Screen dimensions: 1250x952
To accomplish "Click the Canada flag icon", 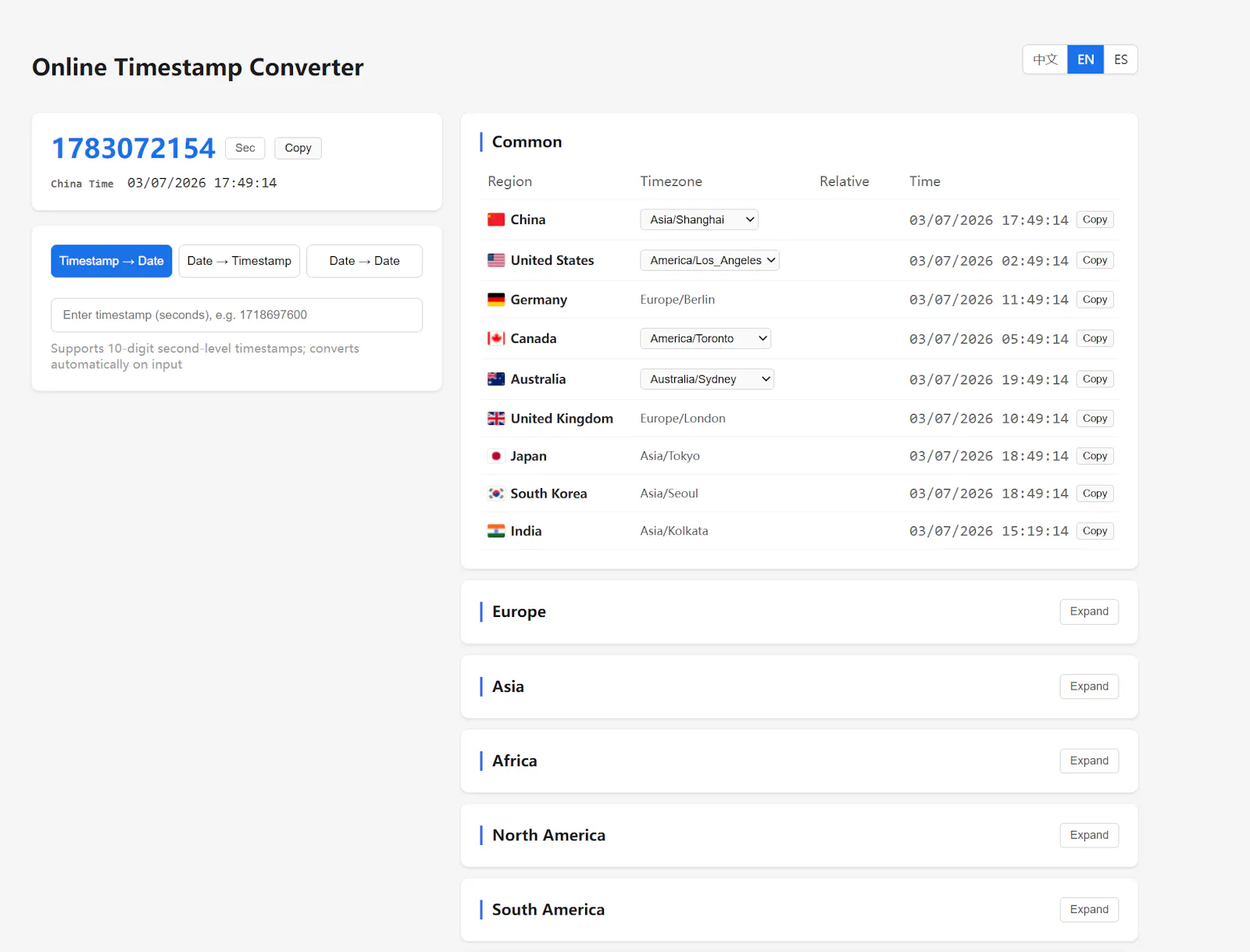I will tap(496, 338).
